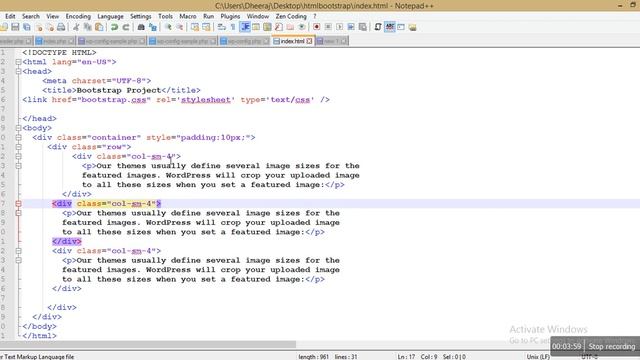
Task: Switch to the new 1 tab
Action: click(331, 41)
